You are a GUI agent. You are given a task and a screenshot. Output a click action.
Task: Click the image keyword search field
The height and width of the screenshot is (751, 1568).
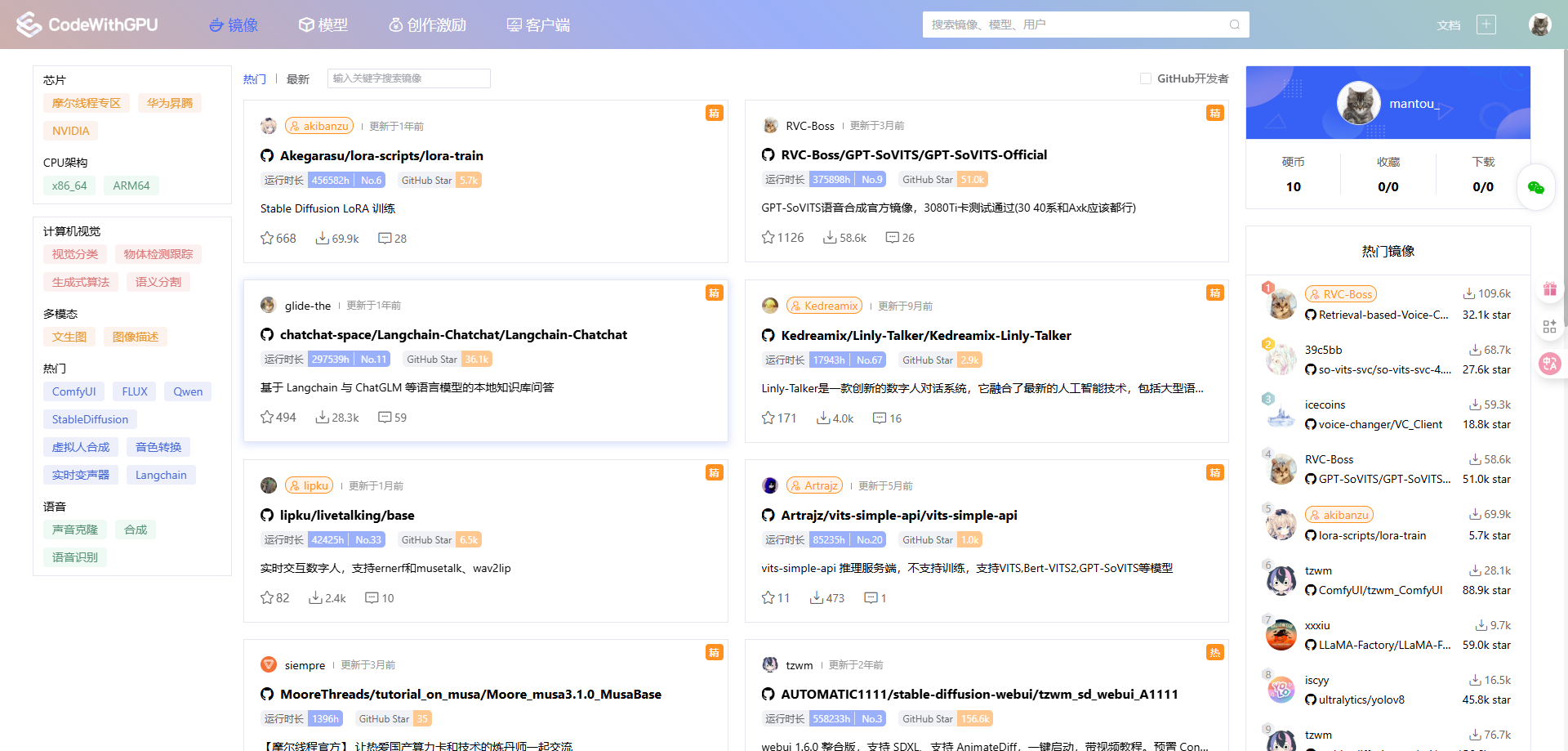pos(408,78)
